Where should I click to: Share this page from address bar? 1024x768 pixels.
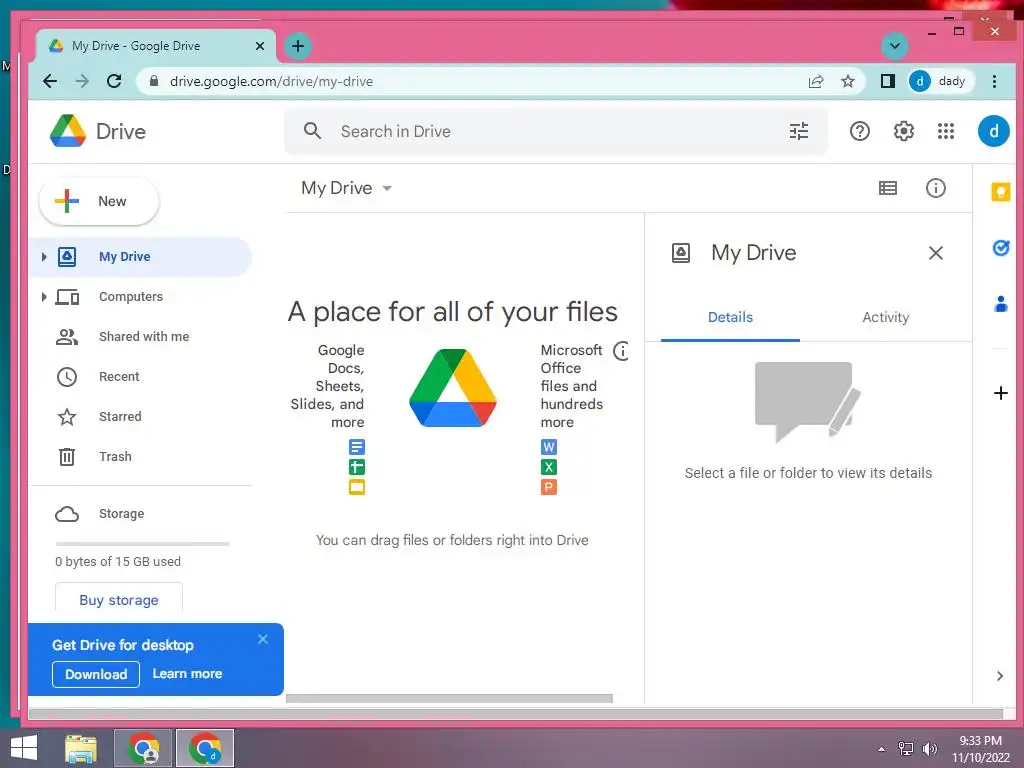coord(816,81)
